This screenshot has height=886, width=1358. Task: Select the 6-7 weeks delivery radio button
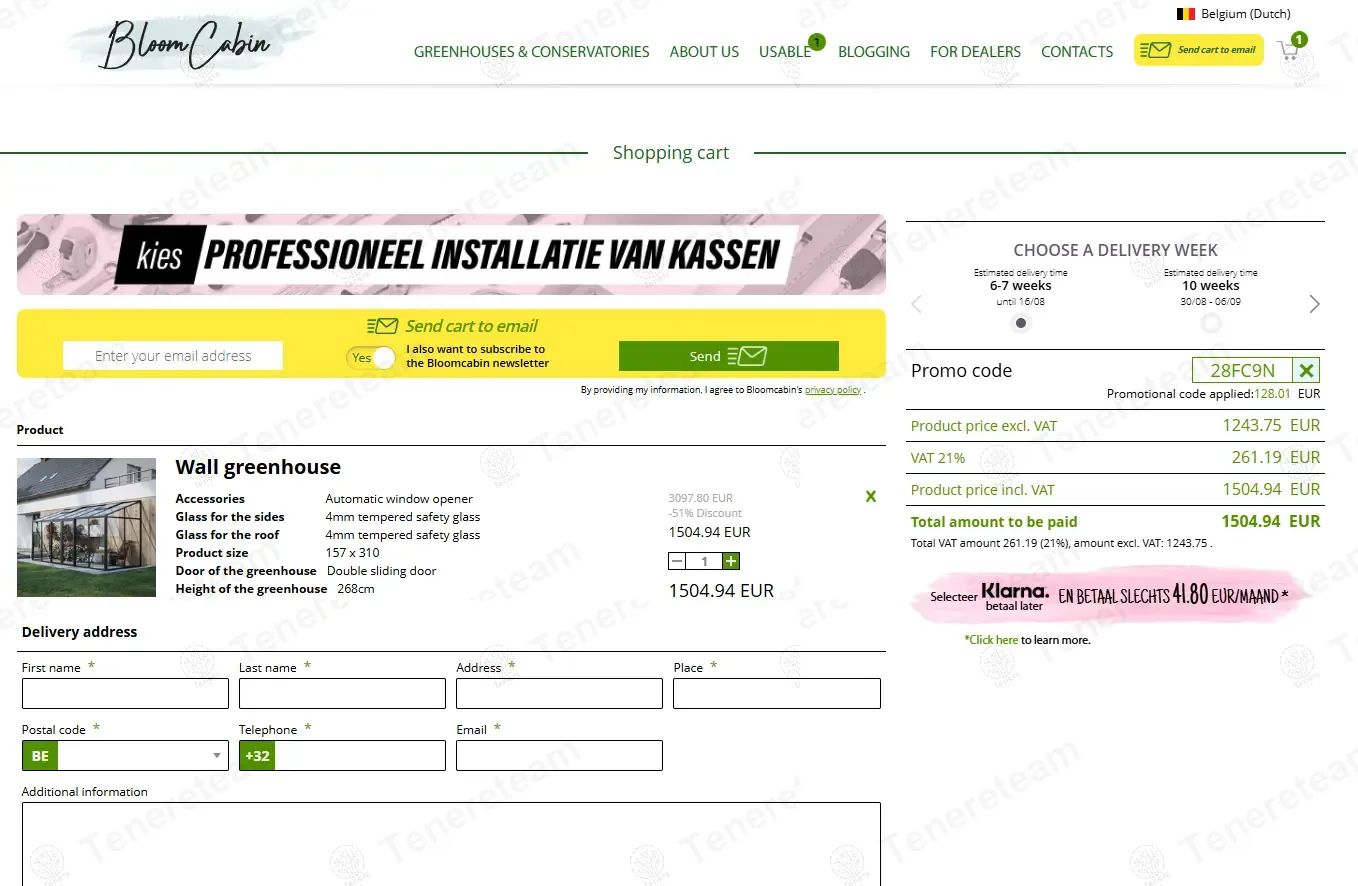coord(1021,323)
